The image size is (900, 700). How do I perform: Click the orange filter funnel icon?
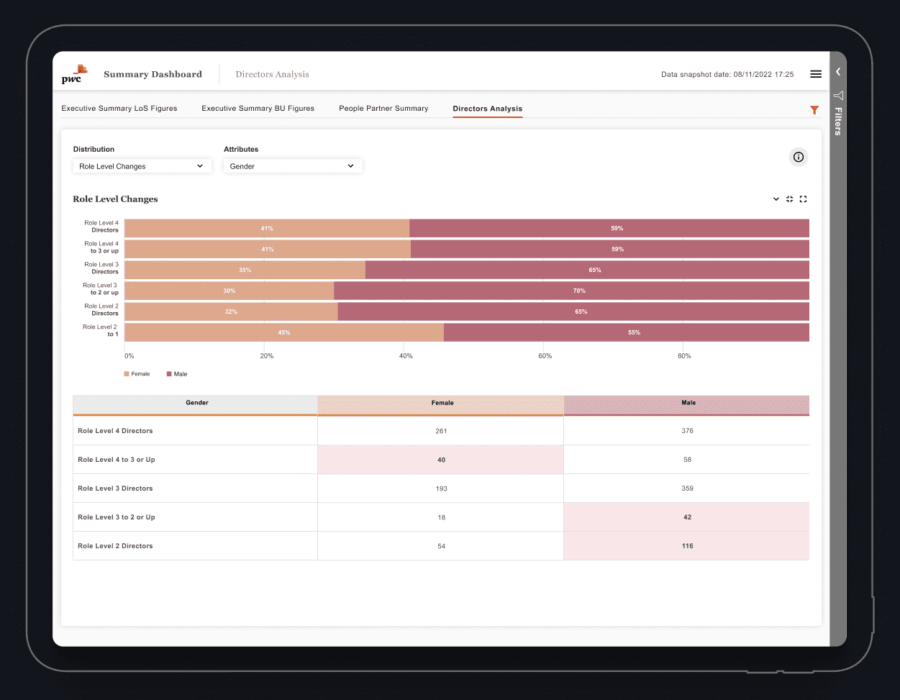[x=814, y=110]
